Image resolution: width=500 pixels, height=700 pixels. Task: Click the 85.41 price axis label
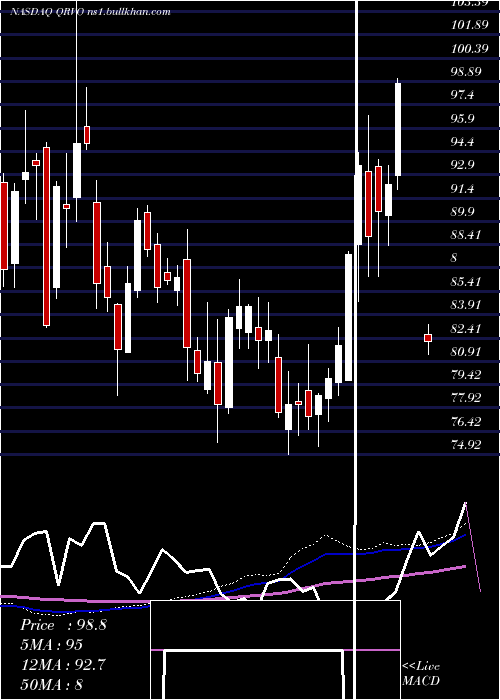(467, 282)
